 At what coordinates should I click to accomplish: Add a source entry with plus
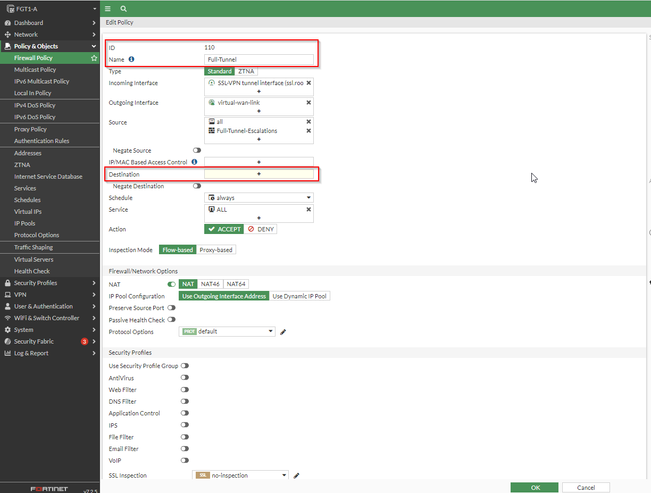pyautogui.click(x=259, y=139)
